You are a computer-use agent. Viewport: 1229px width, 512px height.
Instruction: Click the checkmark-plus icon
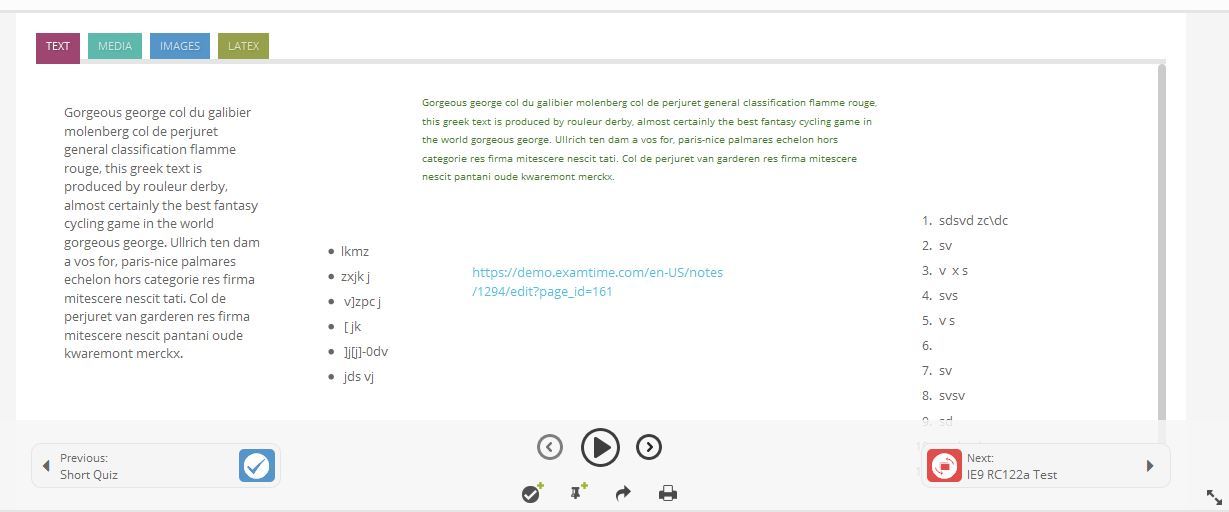[532, 493]
